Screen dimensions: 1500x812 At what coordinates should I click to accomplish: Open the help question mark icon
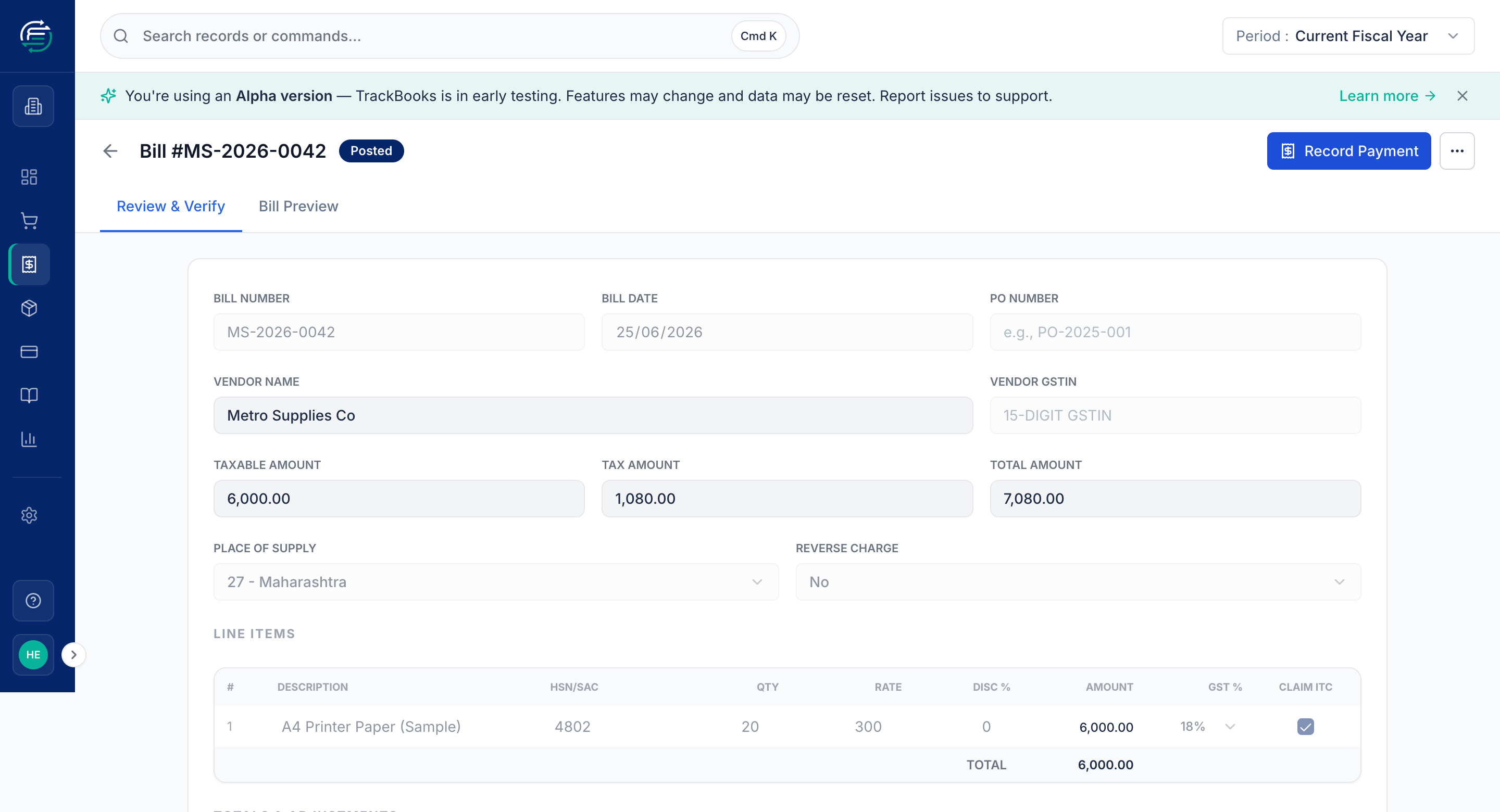point(33,601)
